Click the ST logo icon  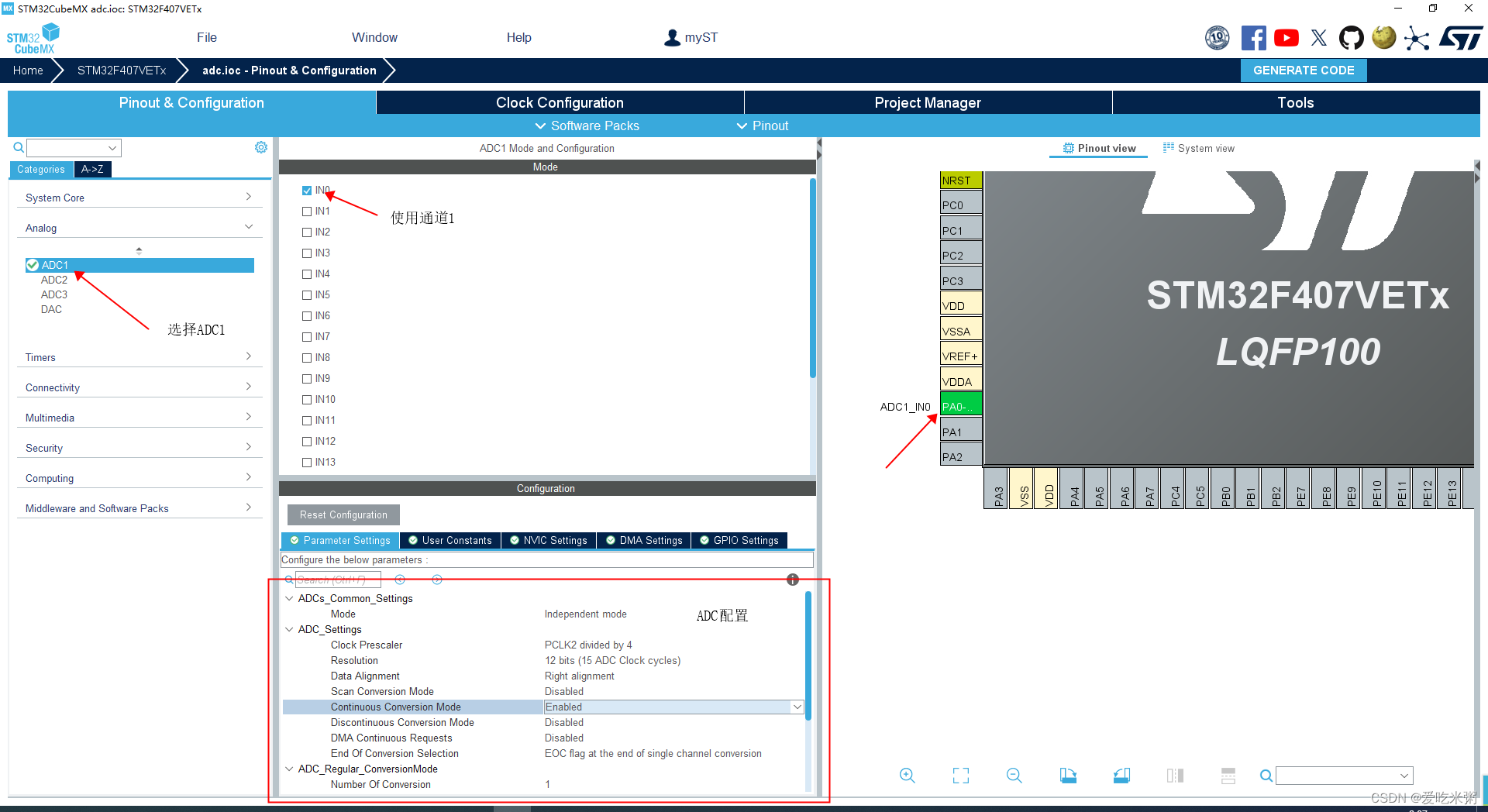click(1461, 37)
